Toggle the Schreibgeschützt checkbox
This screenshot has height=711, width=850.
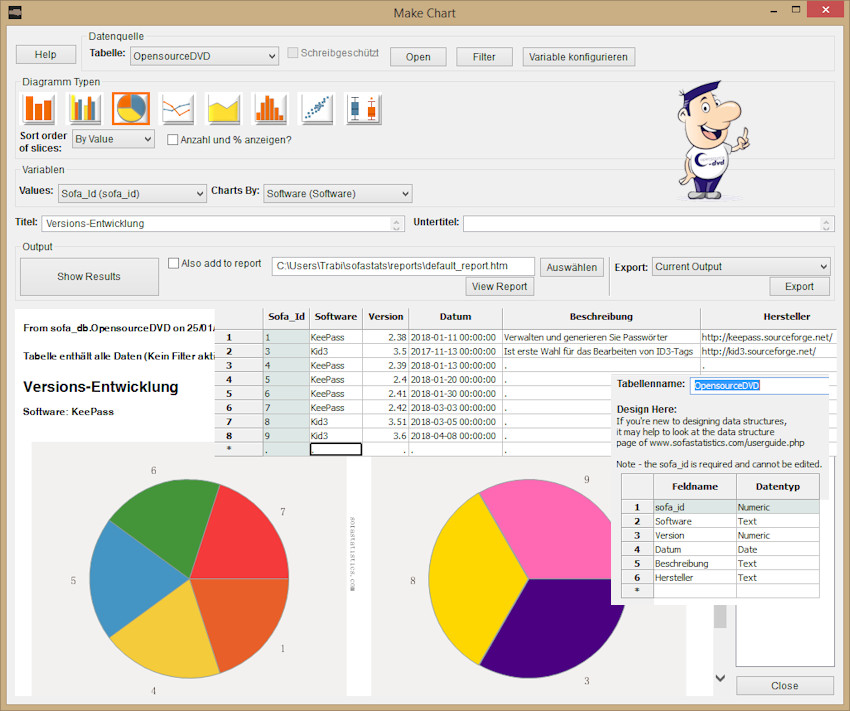293,53
